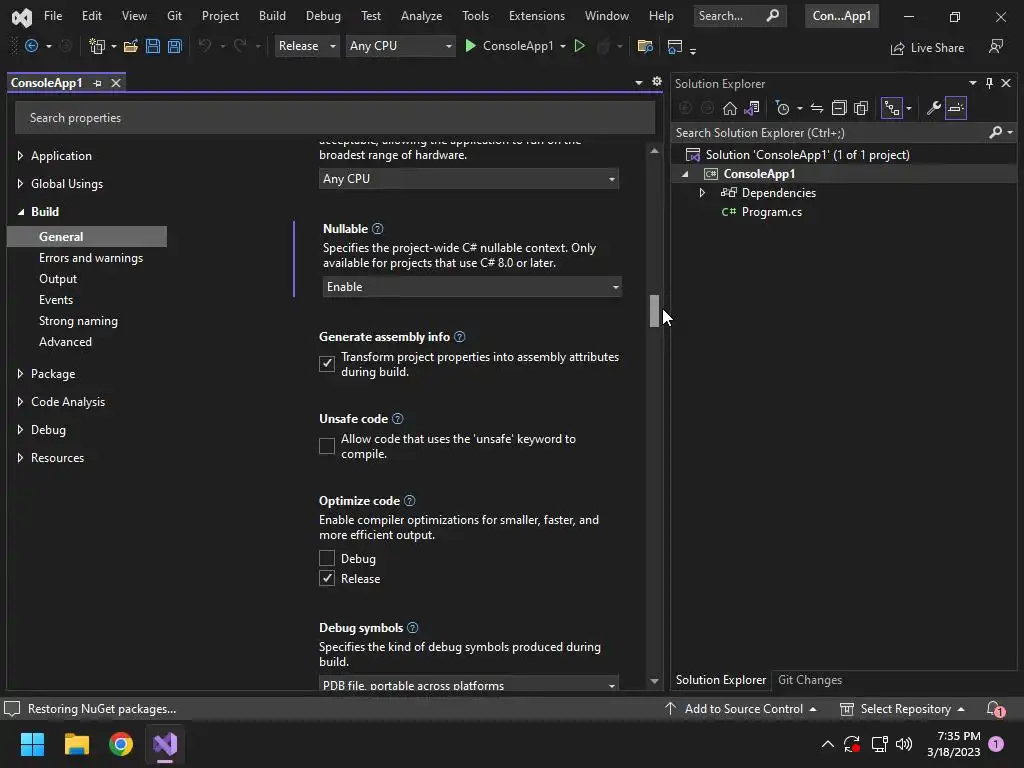Open the Platform target Any CPU combo box

[x=469, y=178]
